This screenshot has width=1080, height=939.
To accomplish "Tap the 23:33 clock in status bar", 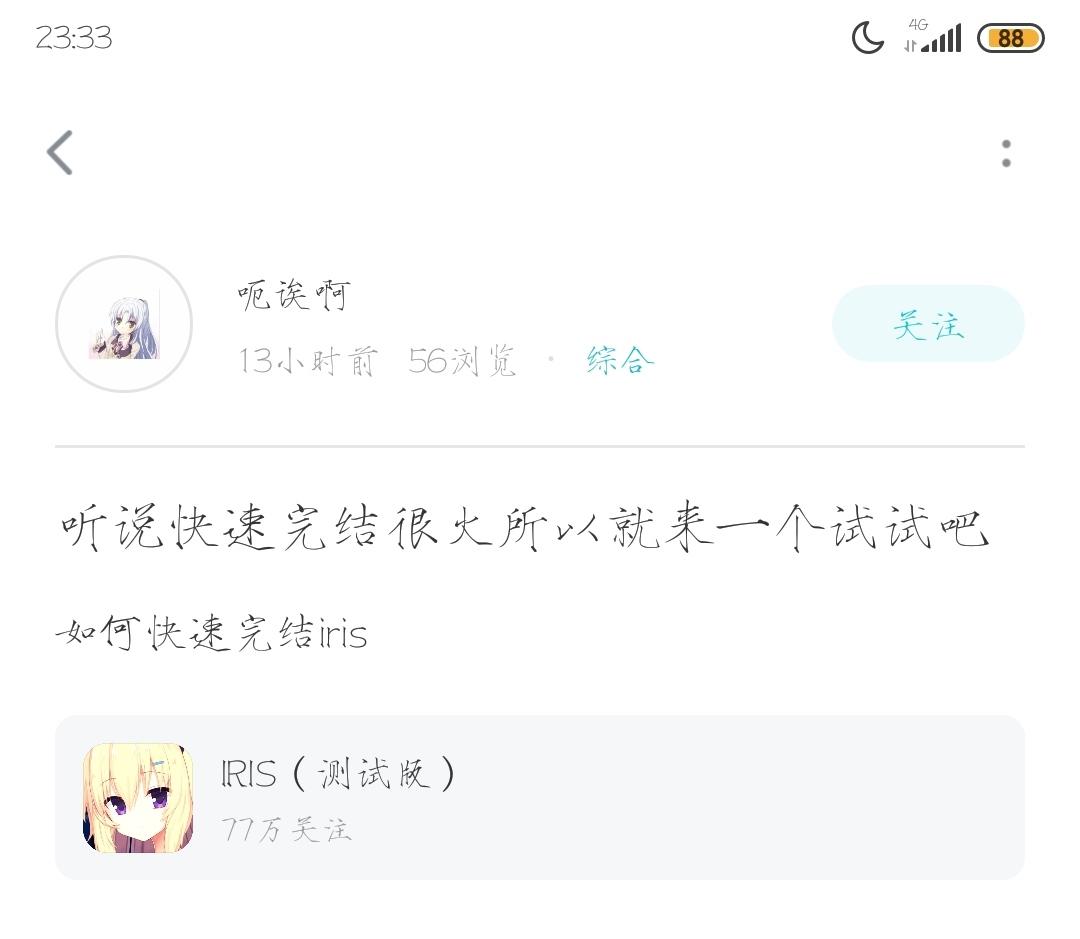I will tap(73, 37).
